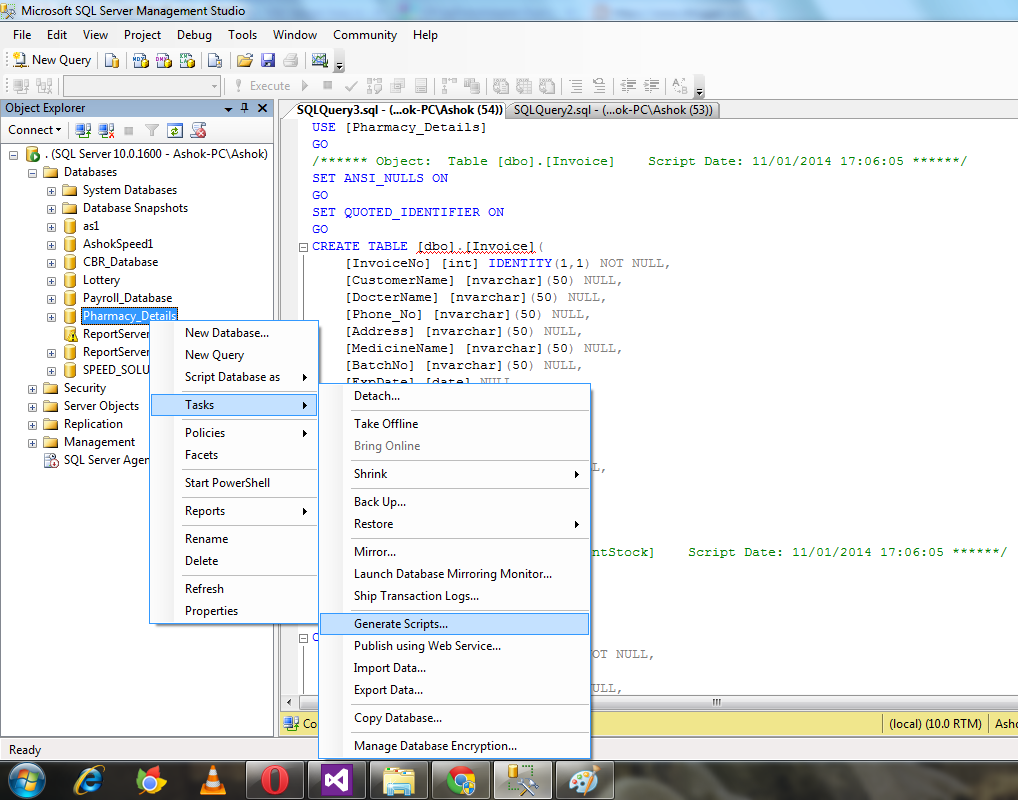Viewport: 1018px width, 800px height.
Task: Click the Open File folder icon
Action: [245, 60]
